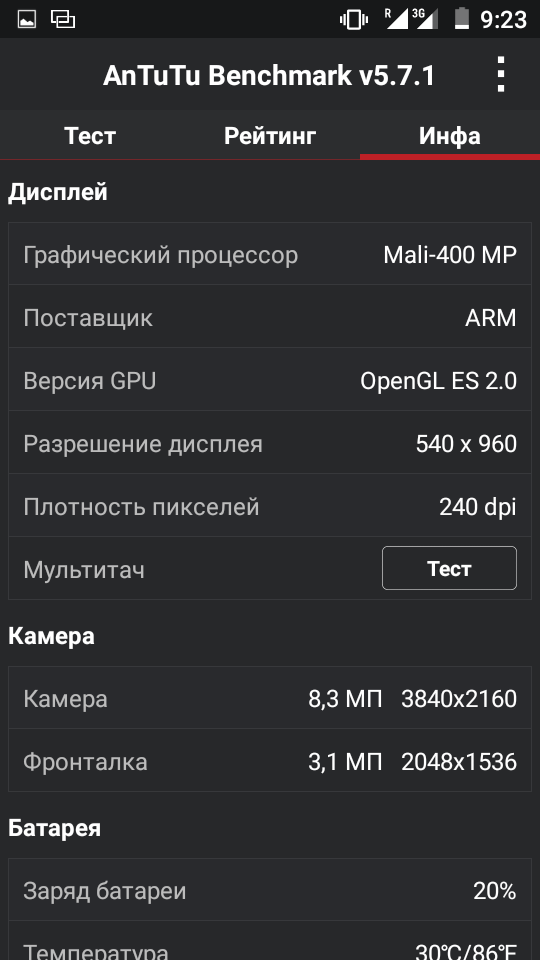
Task: Open the three-dot overflow menu
Action: (501, 75)
